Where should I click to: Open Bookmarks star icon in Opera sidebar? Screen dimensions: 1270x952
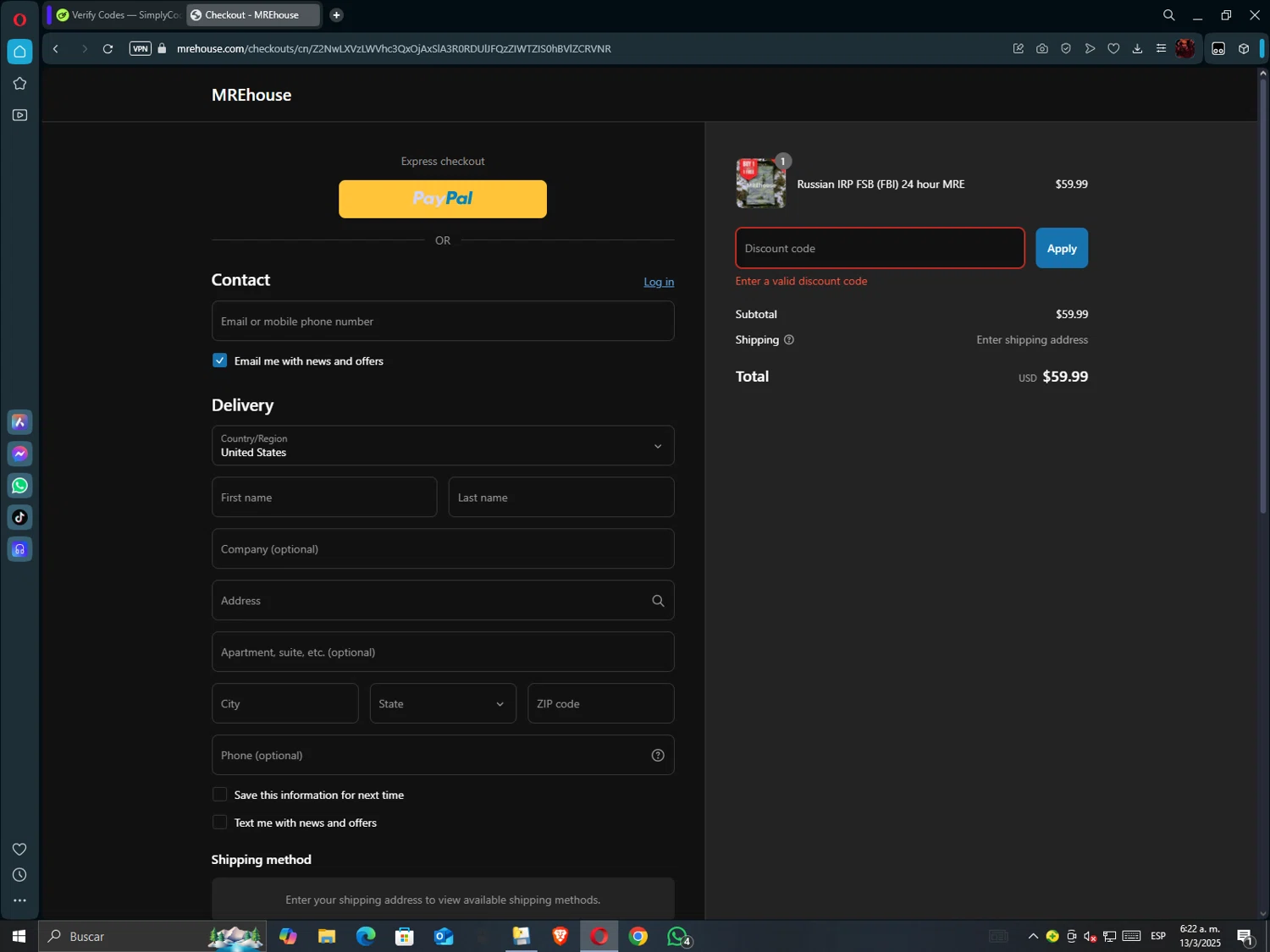pyautogui.click(x=19, y=83)
